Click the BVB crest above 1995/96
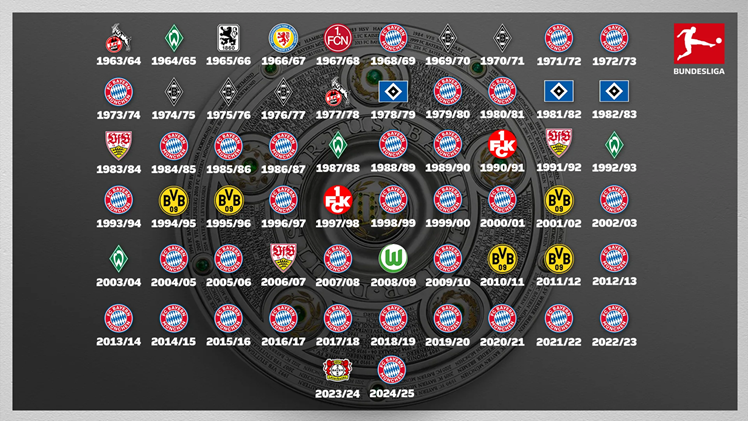 coord(229,201)
